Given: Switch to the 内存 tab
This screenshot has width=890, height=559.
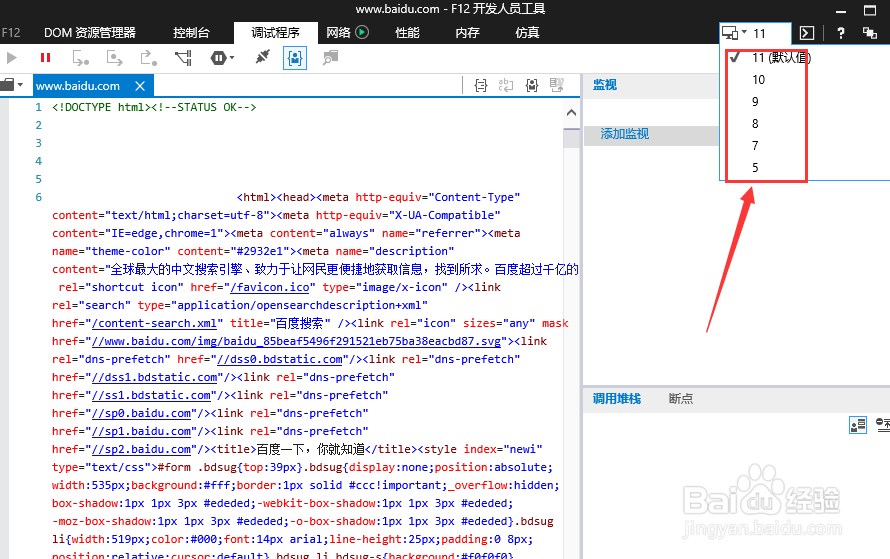Looking at the screenshot, I should [467, 32].
